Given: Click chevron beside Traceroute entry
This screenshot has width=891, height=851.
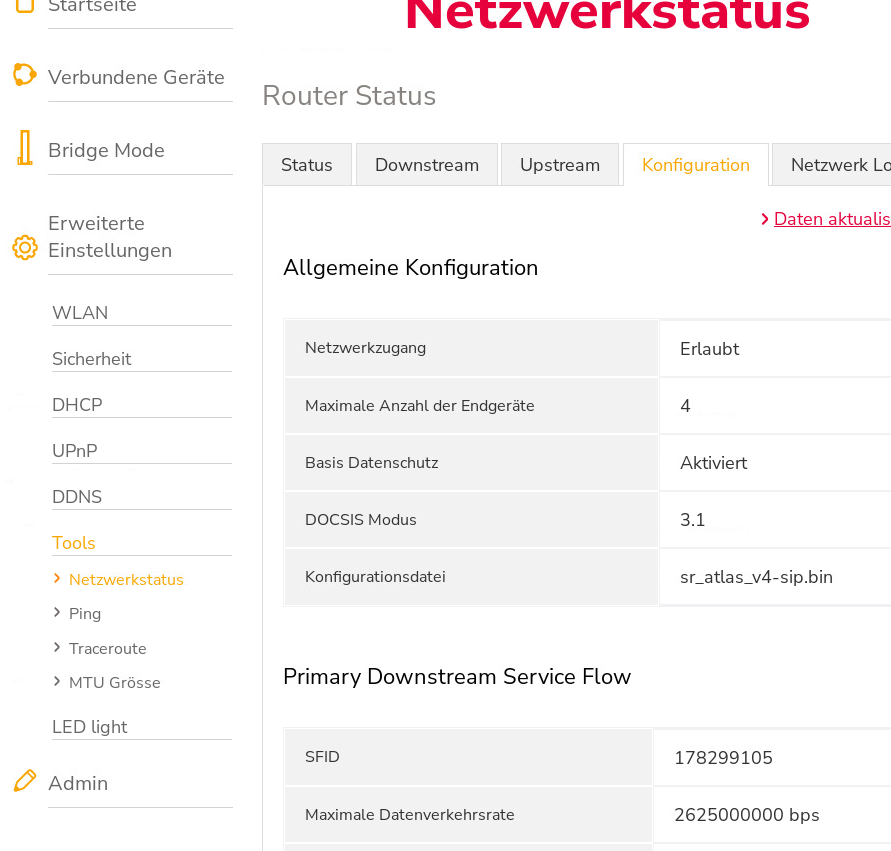Looking at the screenshot, I should (x=57, y=647).
